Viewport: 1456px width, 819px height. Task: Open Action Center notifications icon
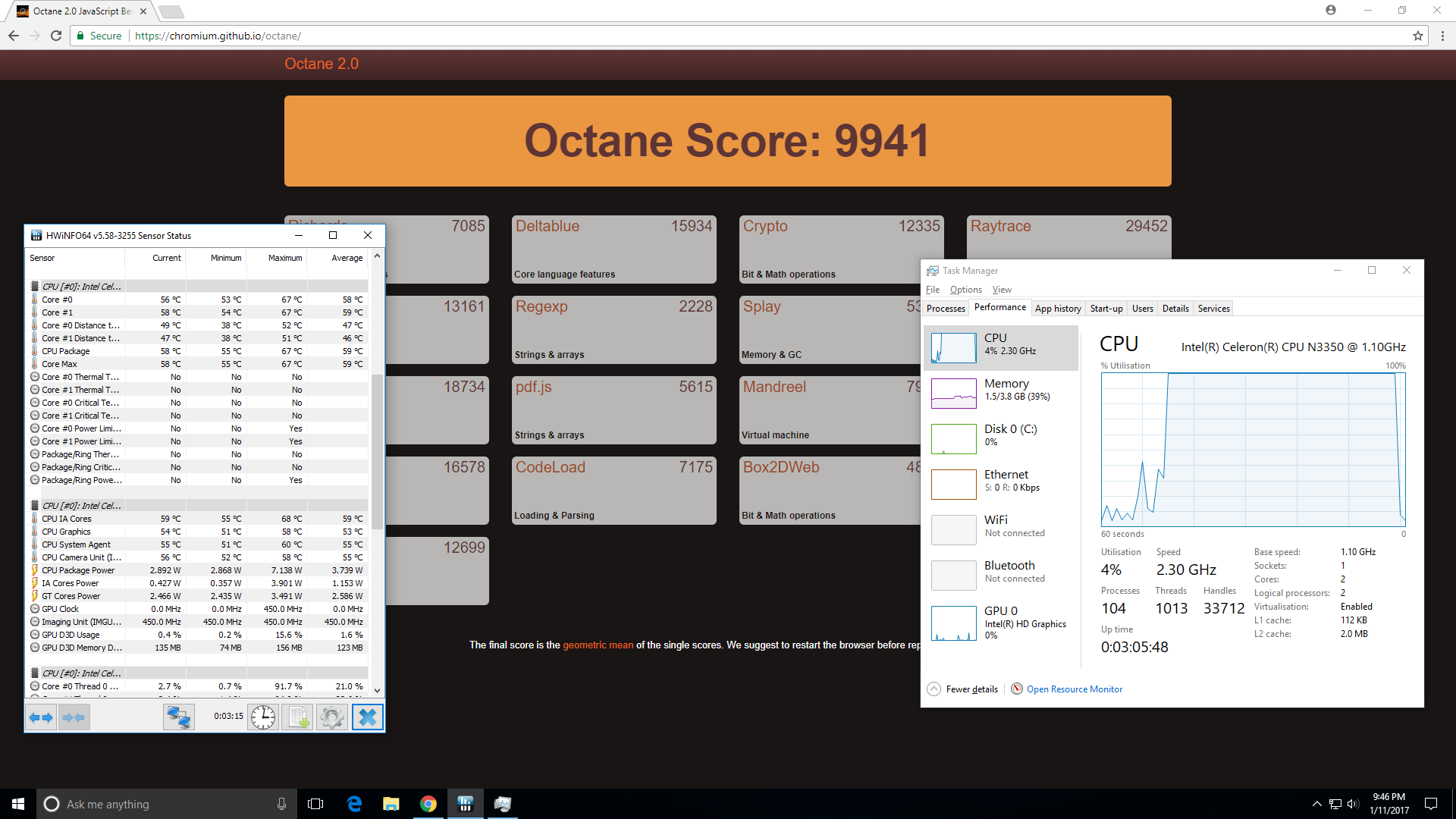1431,804
